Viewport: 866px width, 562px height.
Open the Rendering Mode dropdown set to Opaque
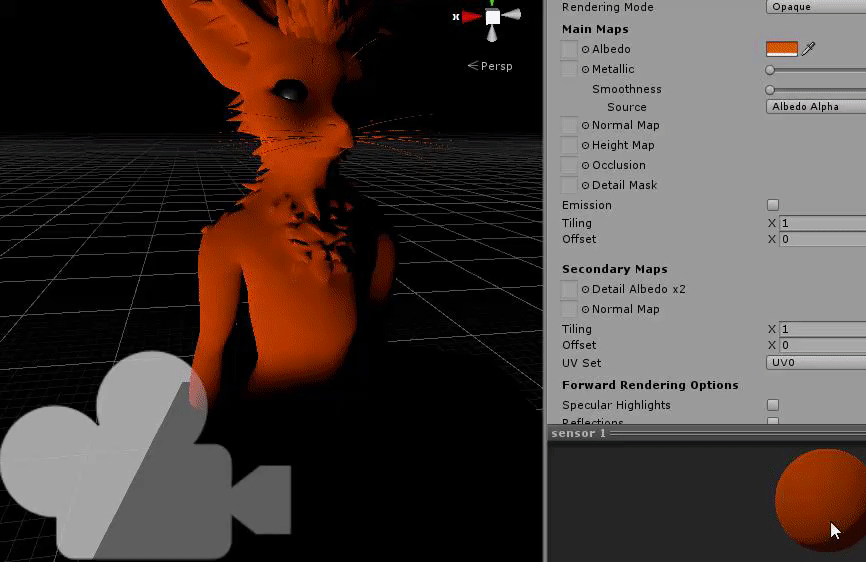pyautogui.click(x=816, y=7)
